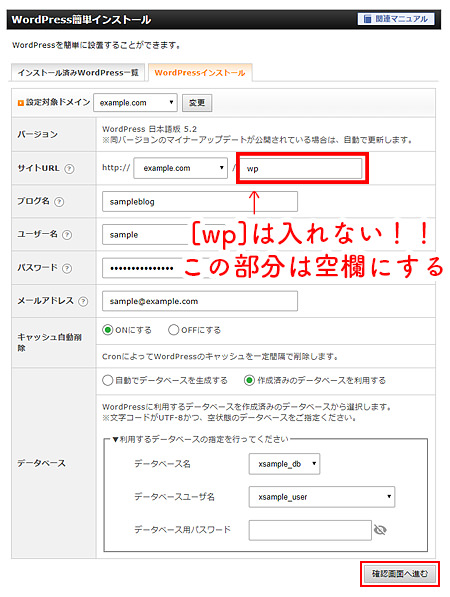Click the book icon in 関連マニュアル
This screenshot has width=450, height=597.
click(367, 19)
